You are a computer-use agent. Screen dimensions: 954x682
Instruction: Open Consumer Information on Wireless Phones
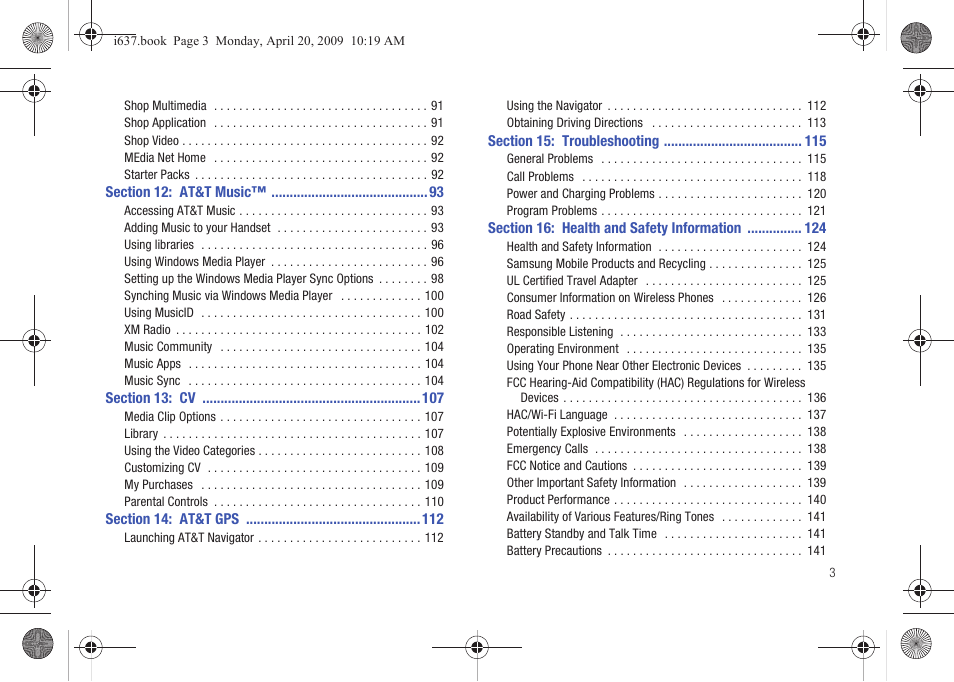666,298
